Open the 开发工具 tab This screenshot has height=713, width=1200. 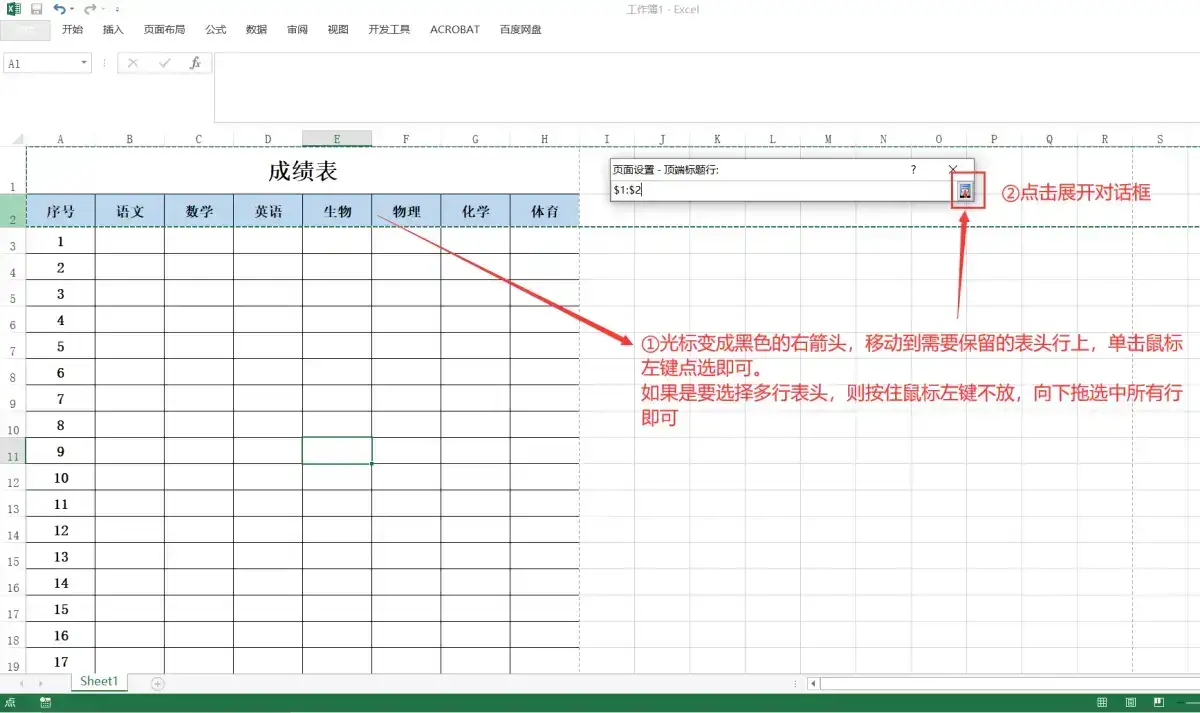(388, 29)
